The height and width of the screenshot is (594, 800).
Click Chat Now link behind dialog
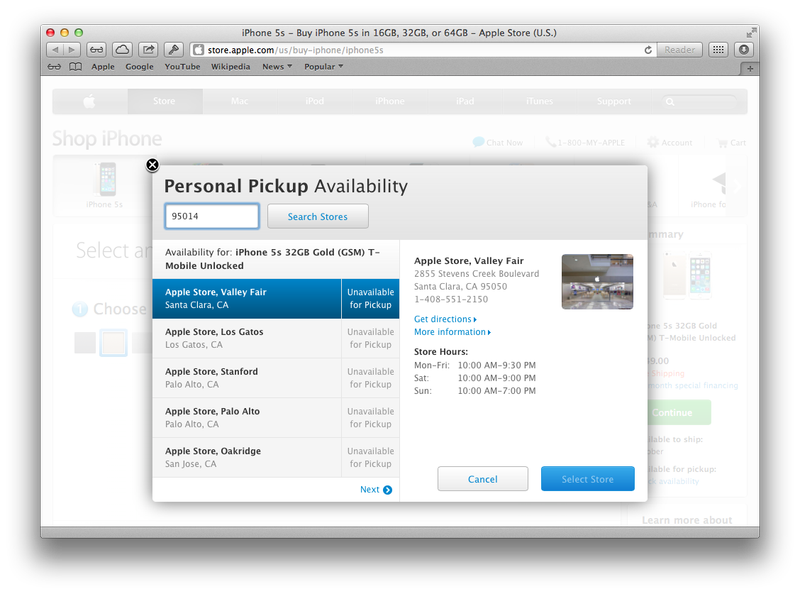coord(498,142)
